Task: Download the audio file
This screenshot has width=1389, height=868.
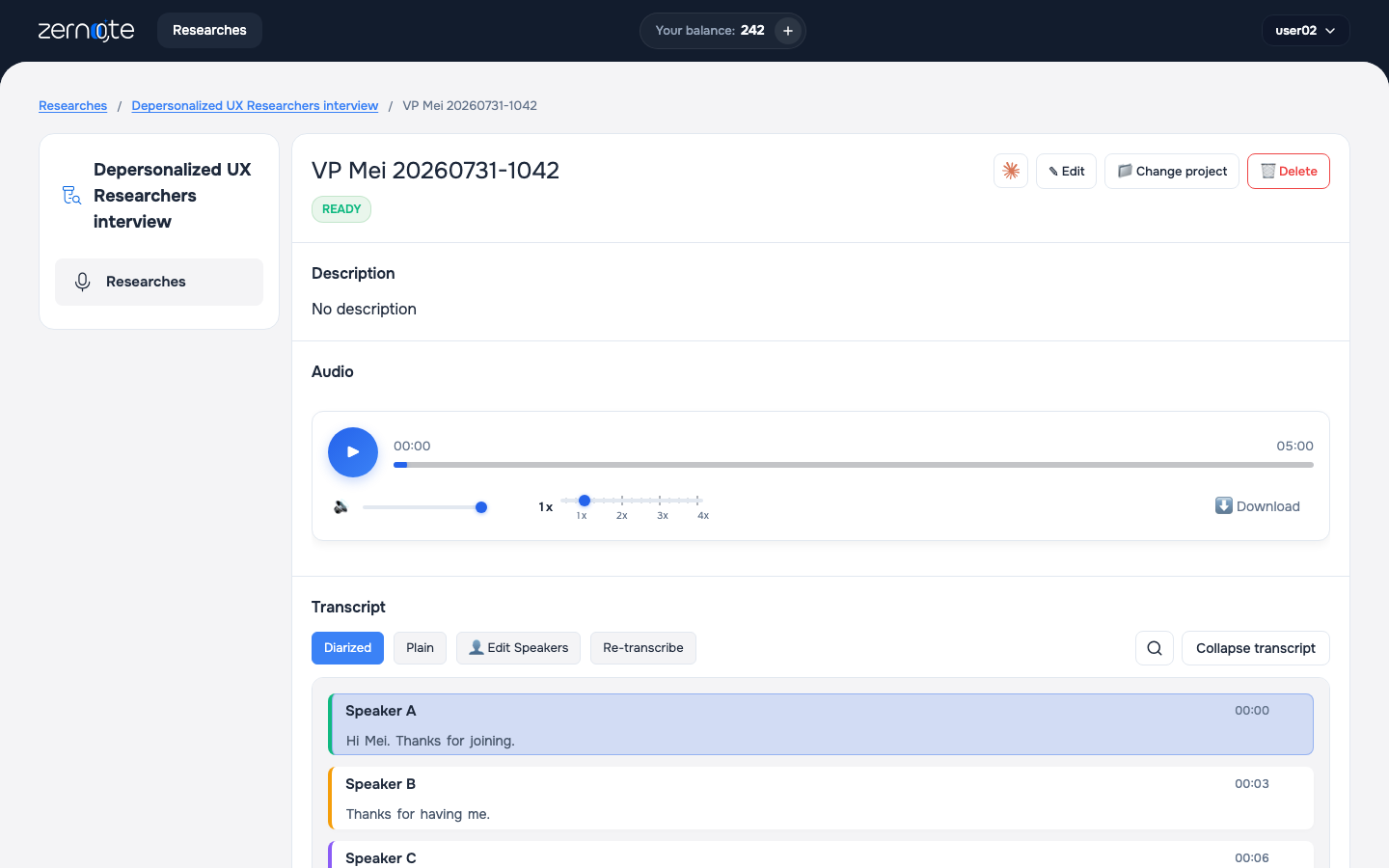Action: point(1257,506)
